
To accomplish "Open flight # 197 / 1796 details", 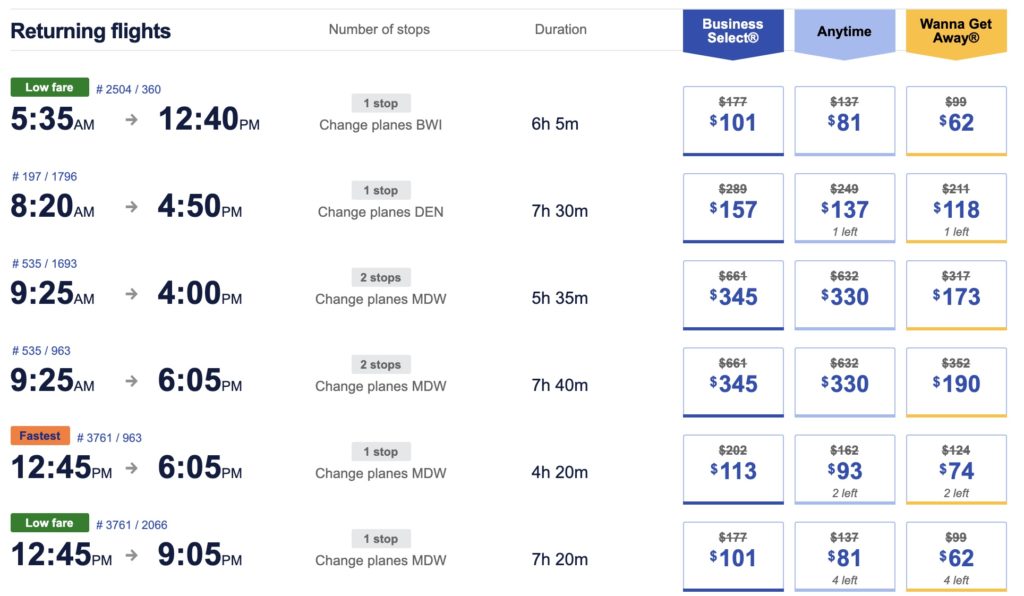I will point(44,176).
